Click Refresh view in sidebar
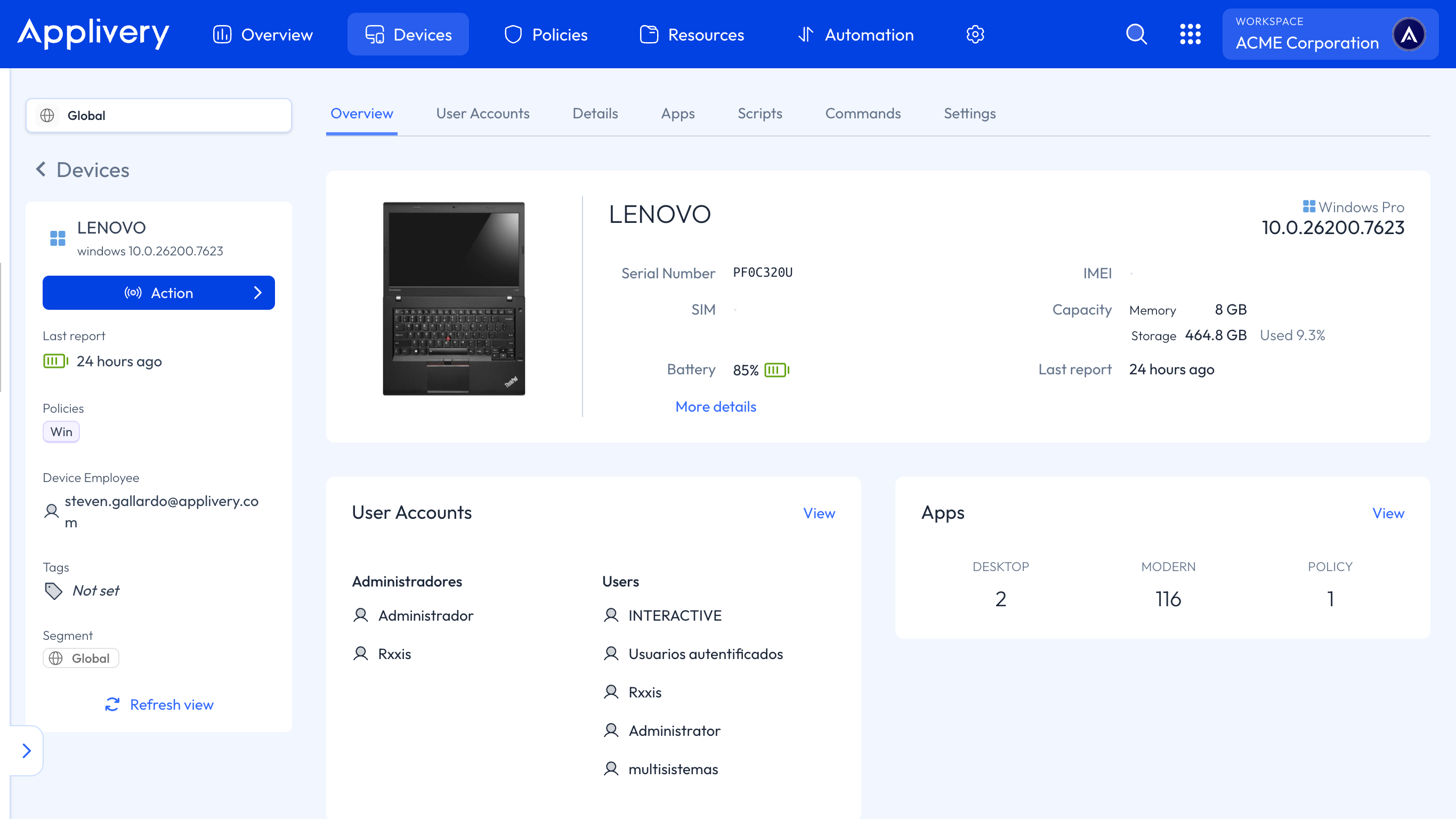Screen dimensions: 1456x819 point(159,704)
